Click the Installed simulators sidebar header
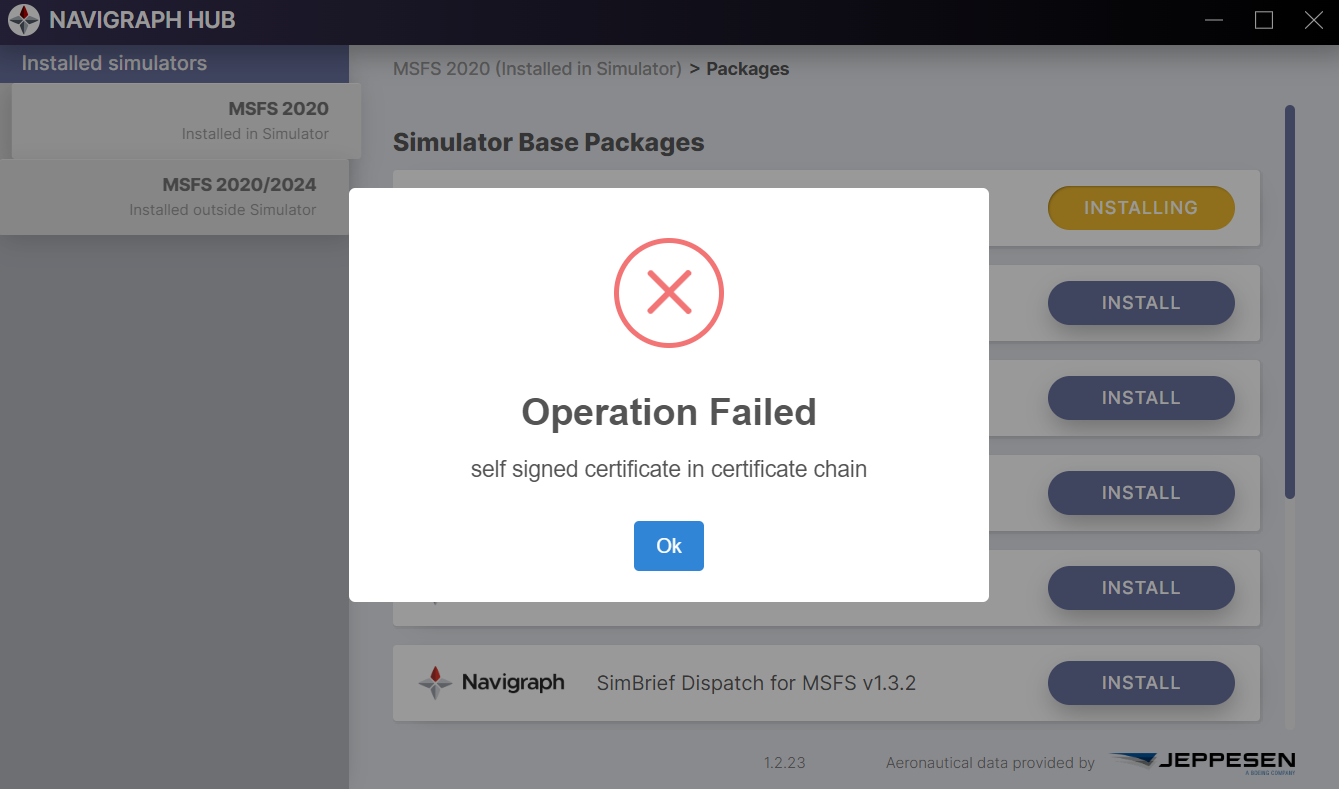Image resolution: width=1339 pixels, height=789 pixels. [114, 63]
